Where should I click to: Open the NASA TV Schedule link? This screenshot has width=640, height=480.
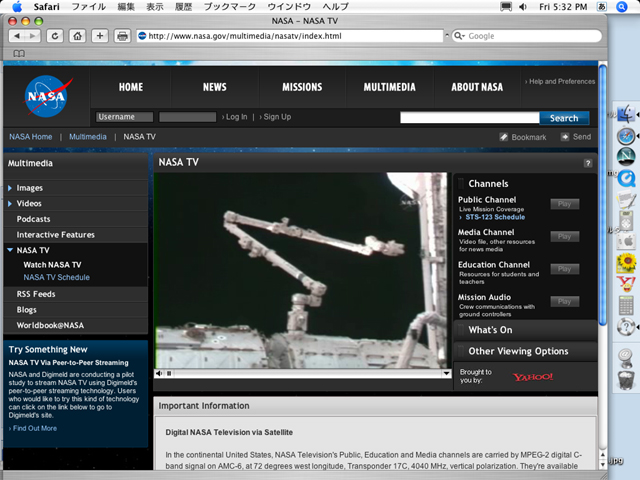(x=56, y=278)
